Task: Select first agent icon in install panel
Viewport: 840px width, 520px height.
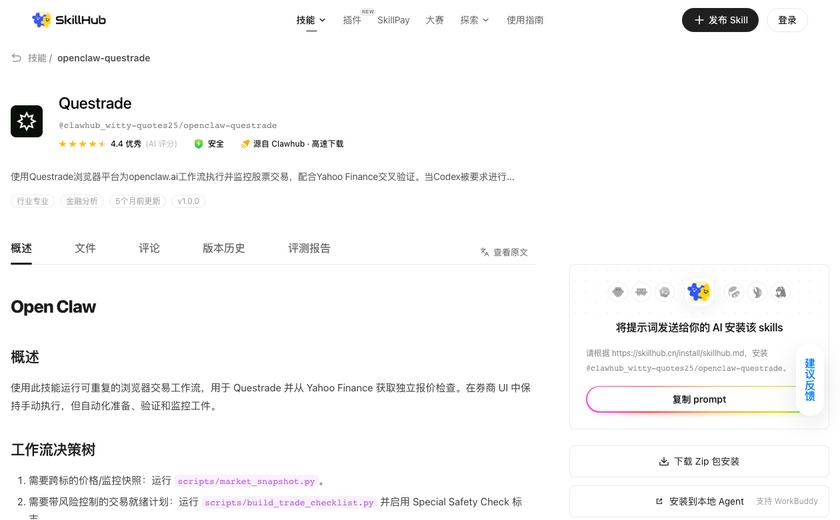Action: (618, 292)
